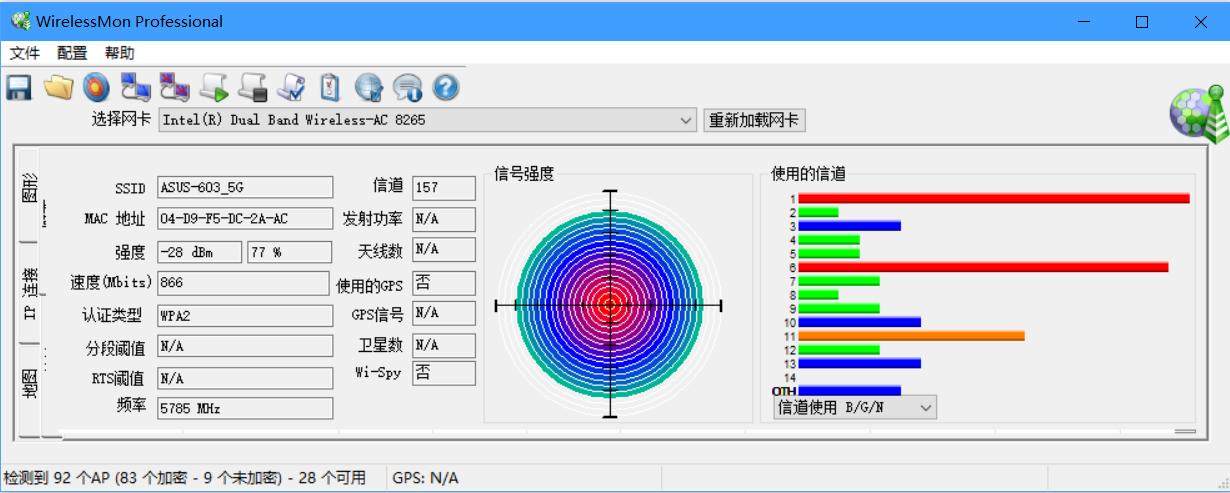Click the blue channel 3 usage bar
The image size is (1230, 493).
tap(849, 226)
